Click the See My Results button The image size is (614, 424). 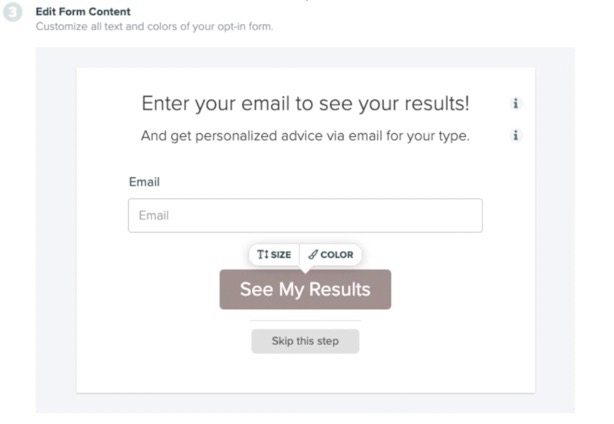(305, 289)
